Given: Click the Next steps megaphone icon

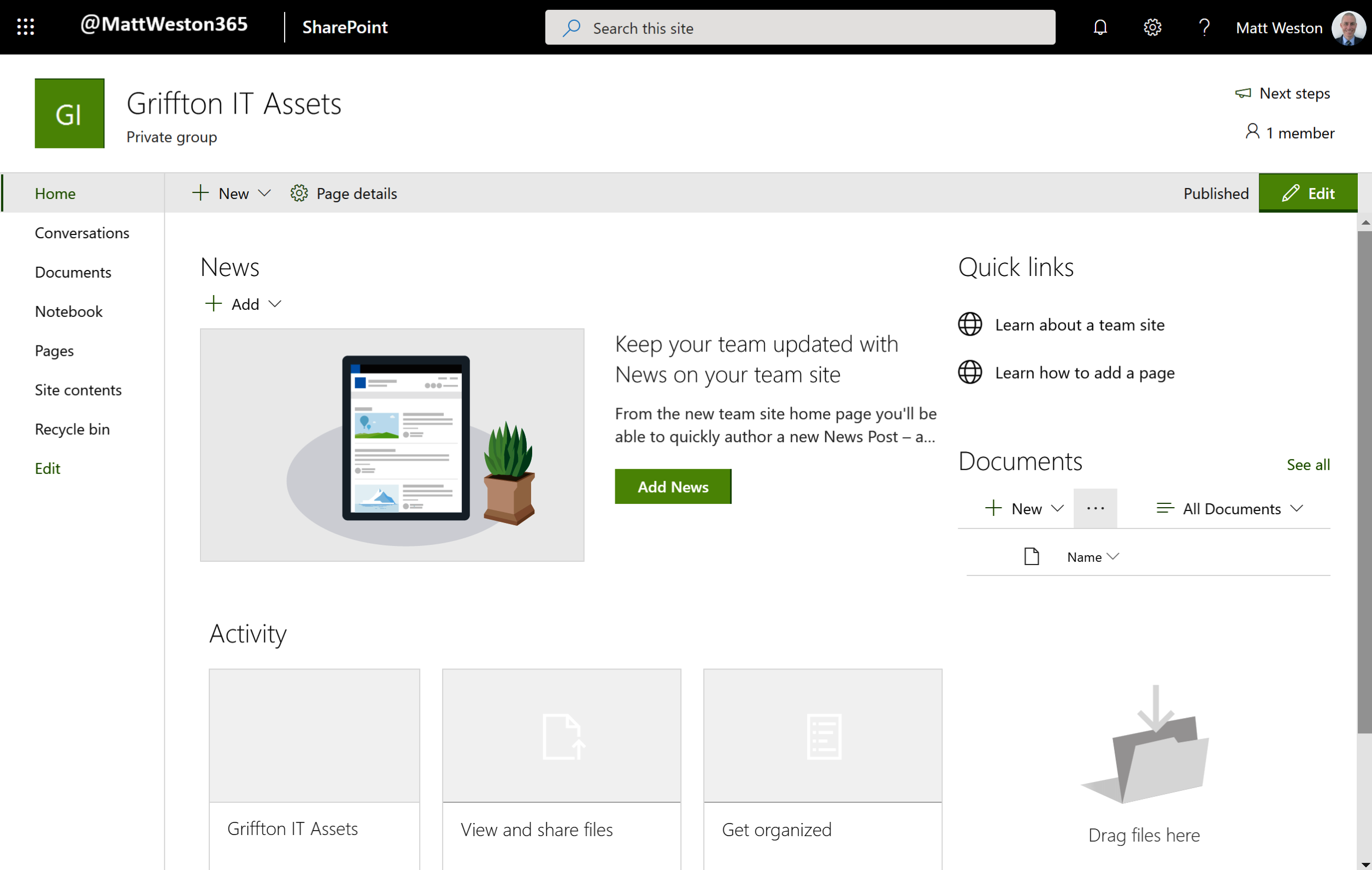Looking at the screenshot, I should pos(1243,93).
